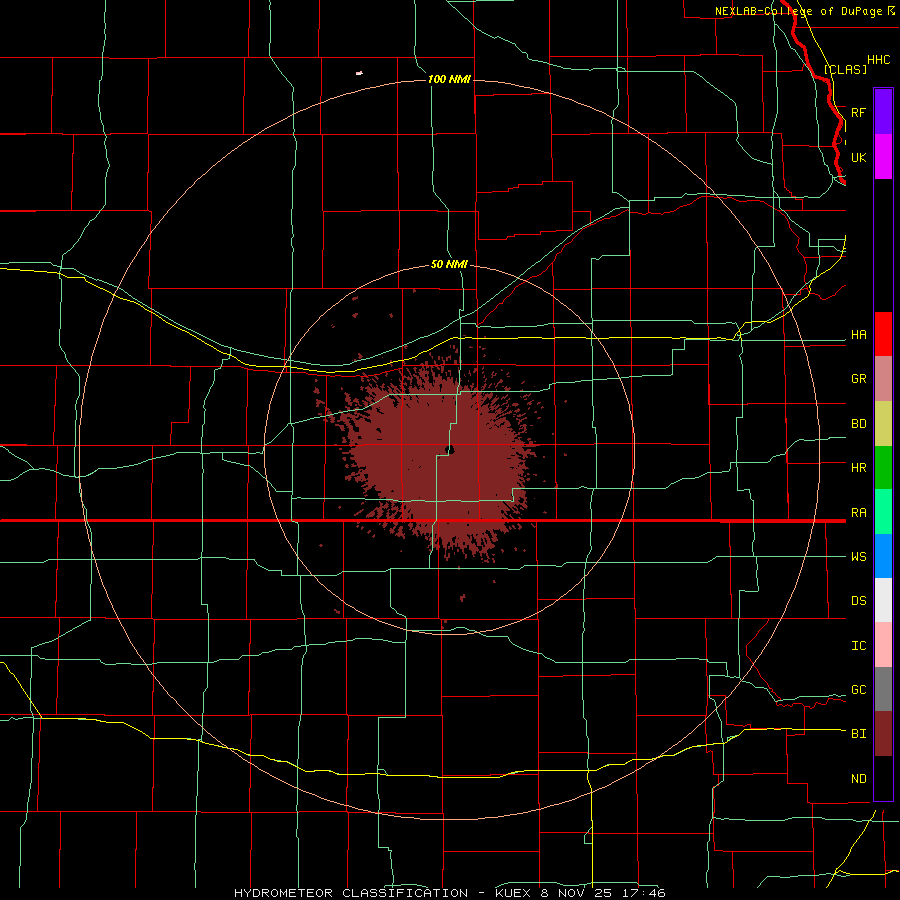Click the 'ND' legend label
This screenshot has width=900, height=900.
pos(858,779)
